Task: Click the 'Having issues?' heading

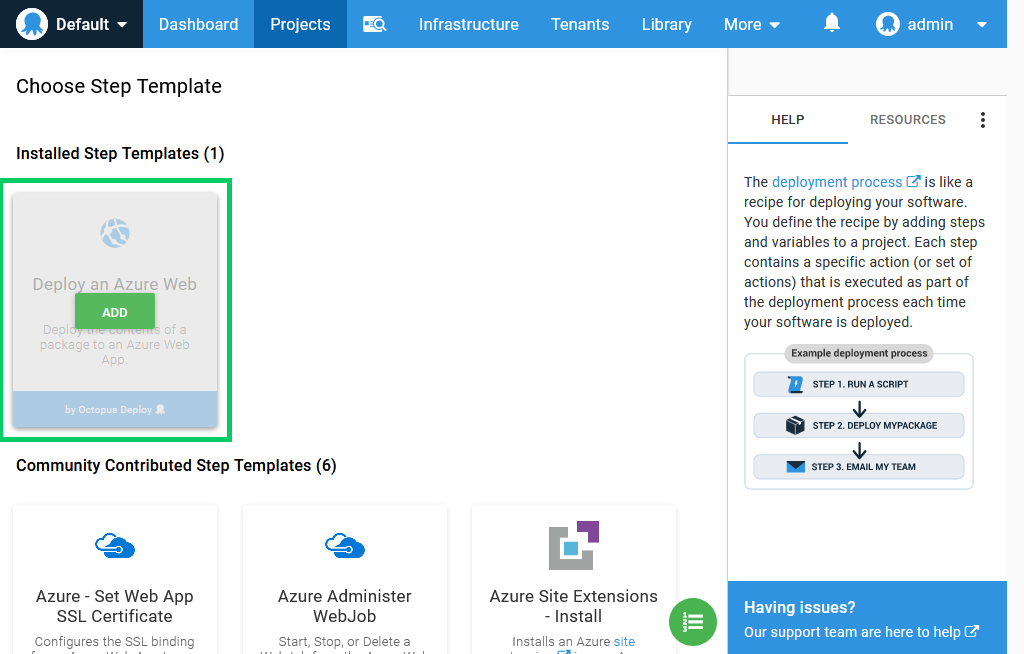Action: click(799, 607)
